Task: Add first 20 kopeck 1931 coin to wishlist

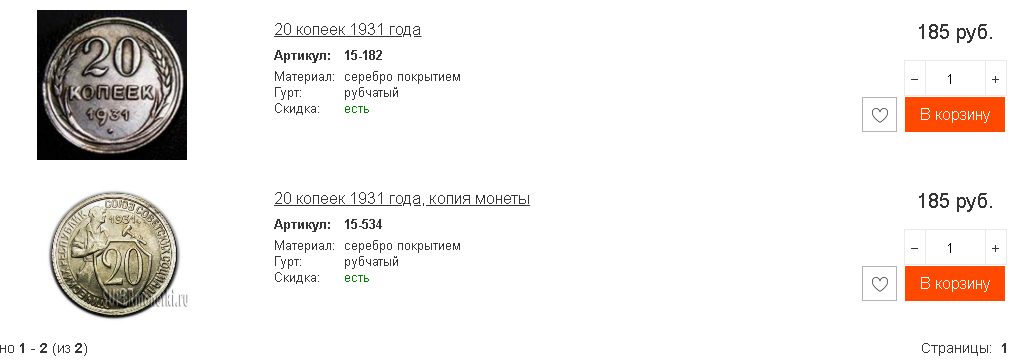Action: (x=879, y=115)
